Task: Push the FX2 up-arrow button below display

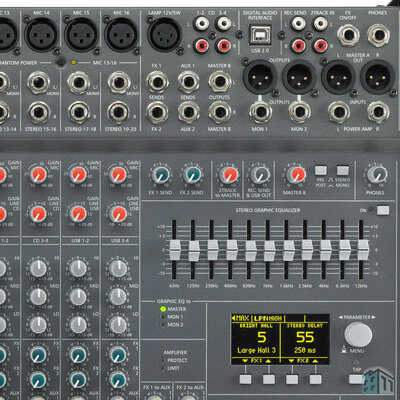Action: tap(315, 379)
